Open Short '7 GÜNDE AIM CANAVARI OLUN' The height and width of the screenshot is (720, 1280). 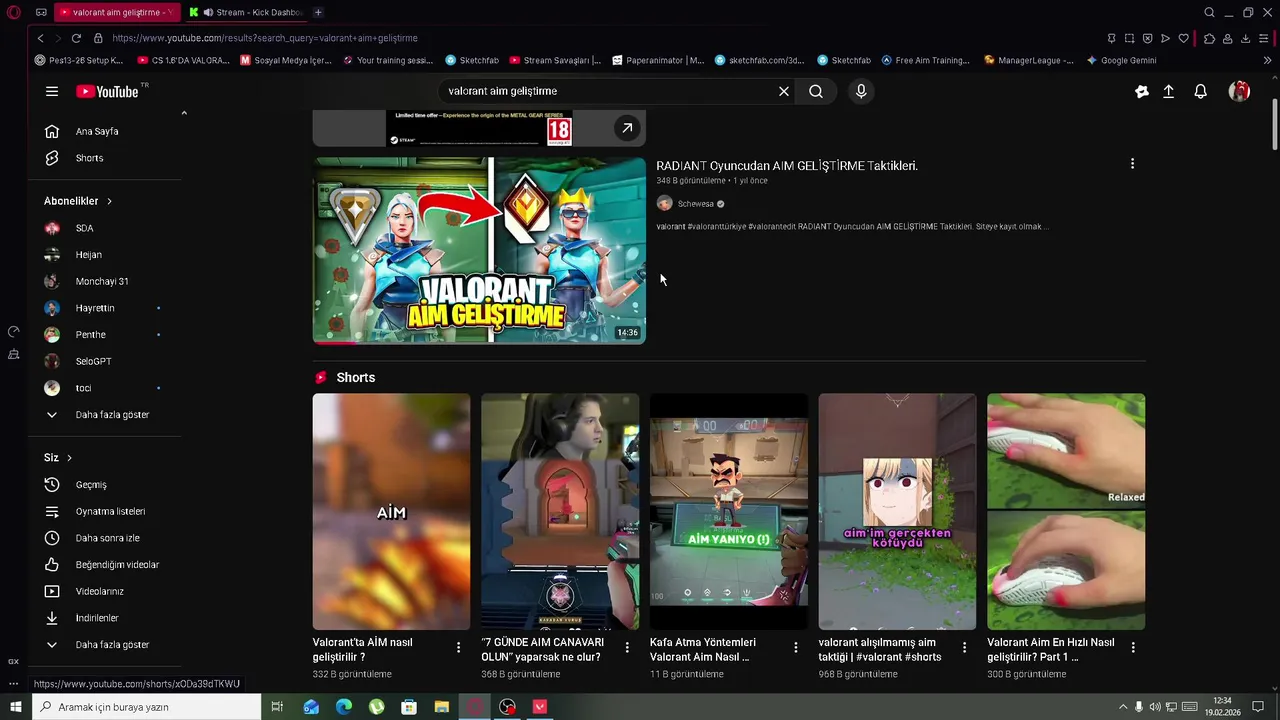click(x=560, y=511)
